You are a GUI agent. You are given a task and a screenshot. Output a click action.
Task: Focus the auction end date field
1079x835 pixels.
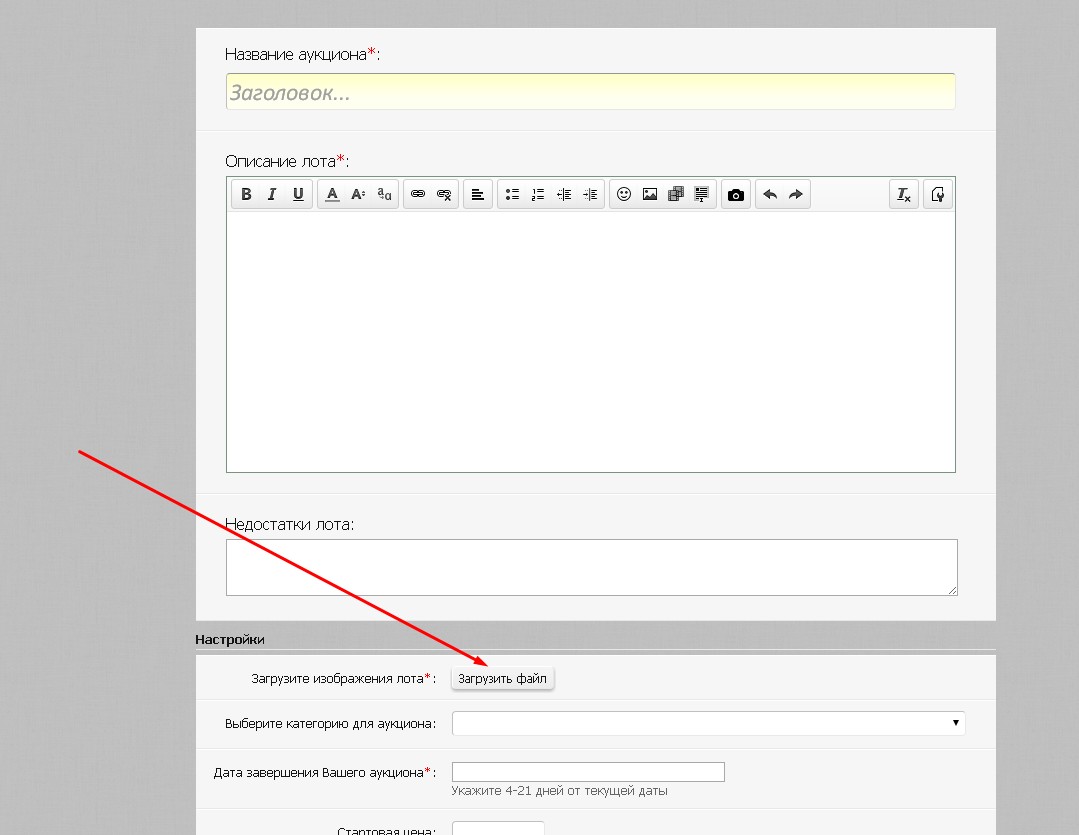[588, 772]
